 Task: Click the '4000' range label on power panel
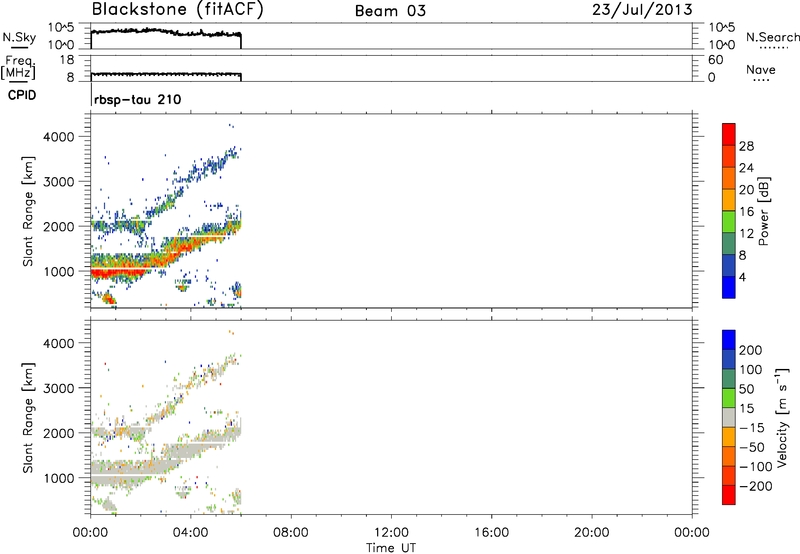(x=59, y=137)
